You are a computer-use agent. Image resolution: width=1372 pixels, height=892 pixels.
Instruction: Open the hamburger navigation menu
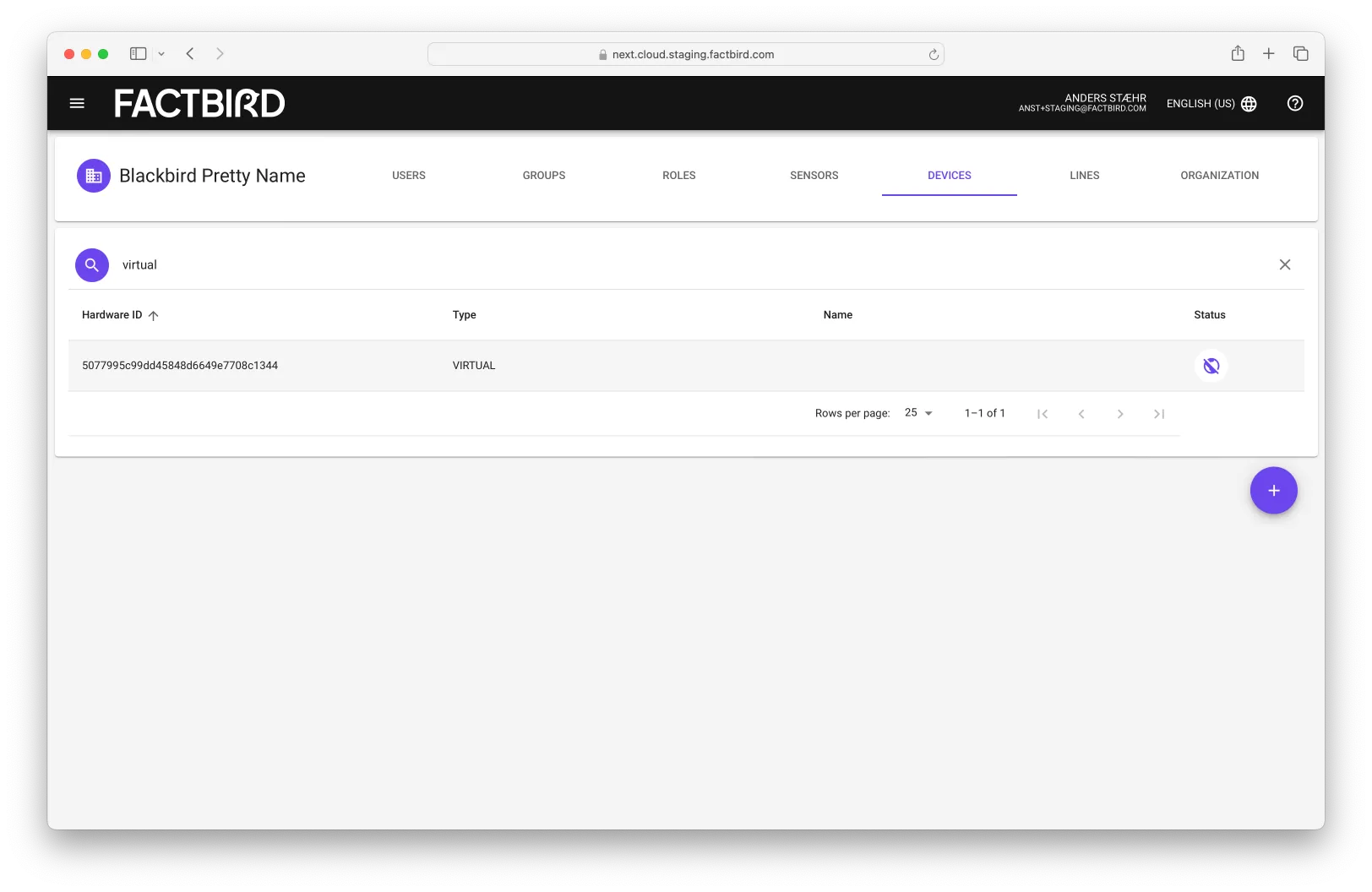77,103
